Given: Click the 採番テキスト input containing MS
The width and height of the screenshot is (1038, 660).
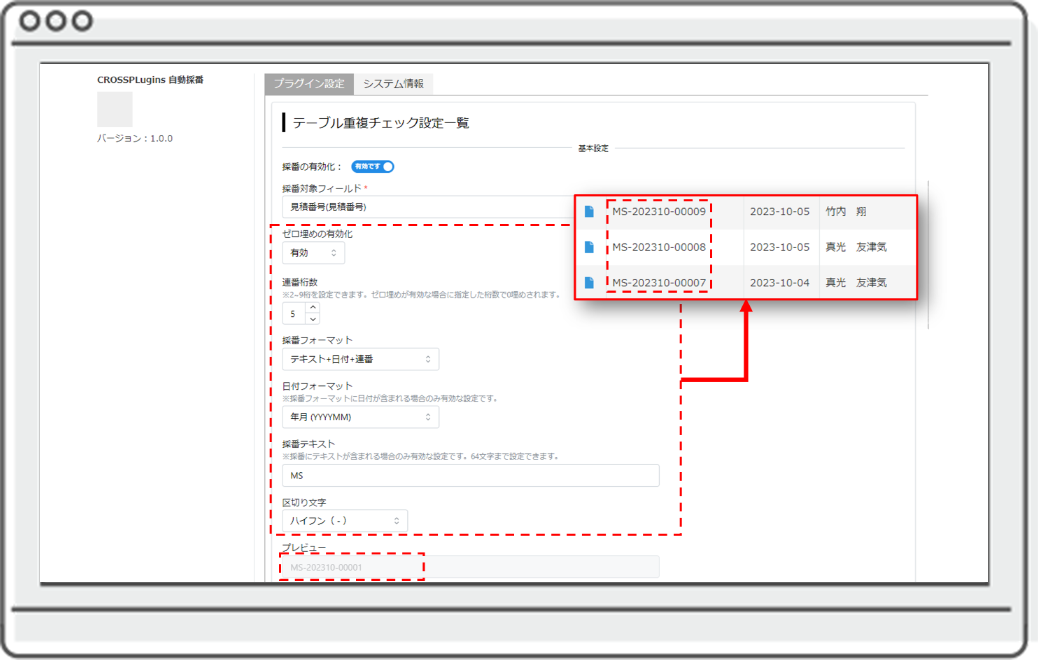Looking at the screenshot, I should click(x=470, y=475).
